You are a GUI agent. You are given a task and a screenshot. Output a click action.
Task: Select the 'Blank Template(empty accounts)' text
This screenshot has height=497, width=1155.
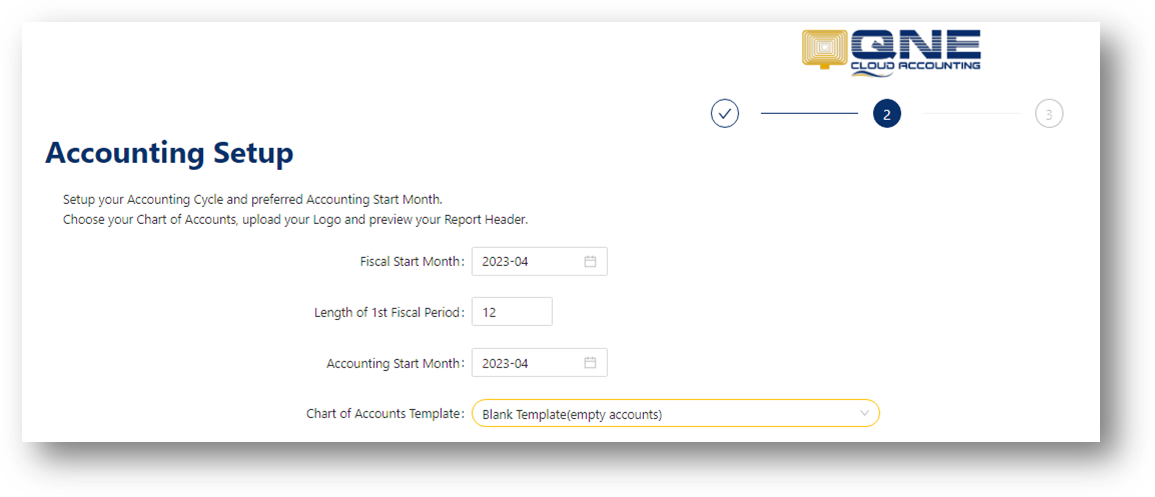click(x=572, y=415)
